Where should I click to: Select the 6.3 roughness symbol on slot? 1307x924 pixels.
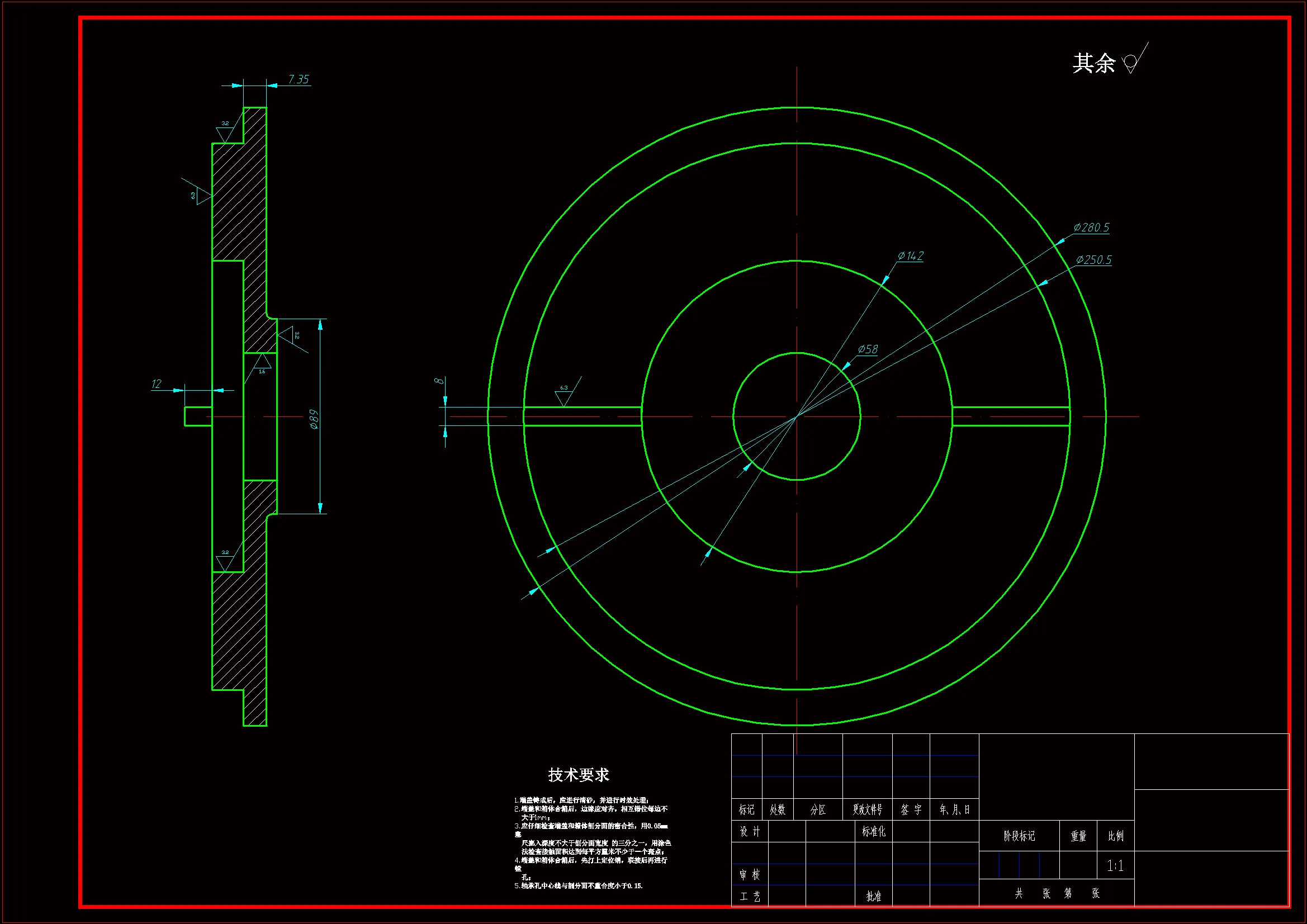(x=563, y=396)
